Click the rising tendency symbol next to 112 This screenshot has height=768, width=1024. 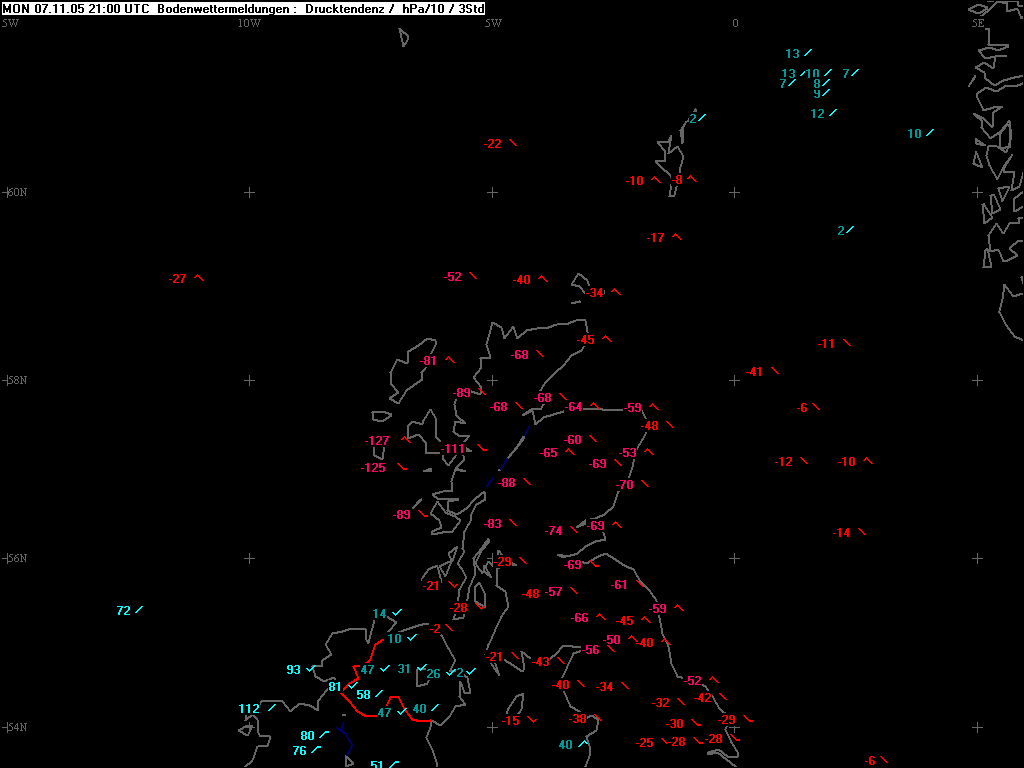(x=271, y=708)
